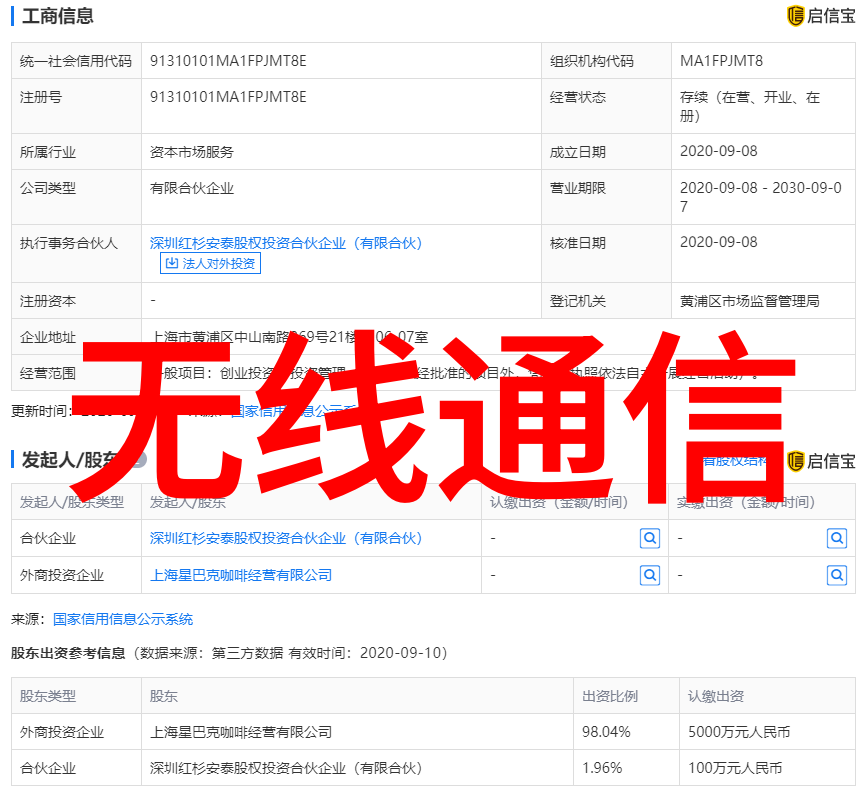Select the credit code value in the 统一社会信用代码 row
Screen dimensions: 867x790
click(228, 61)
